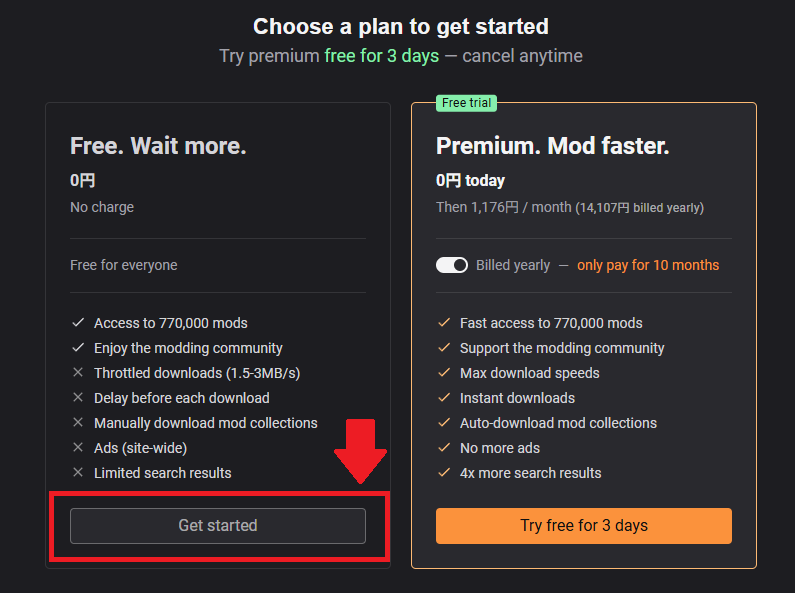Click the checkmark beside Enjoy the modding community

(78, 348)
